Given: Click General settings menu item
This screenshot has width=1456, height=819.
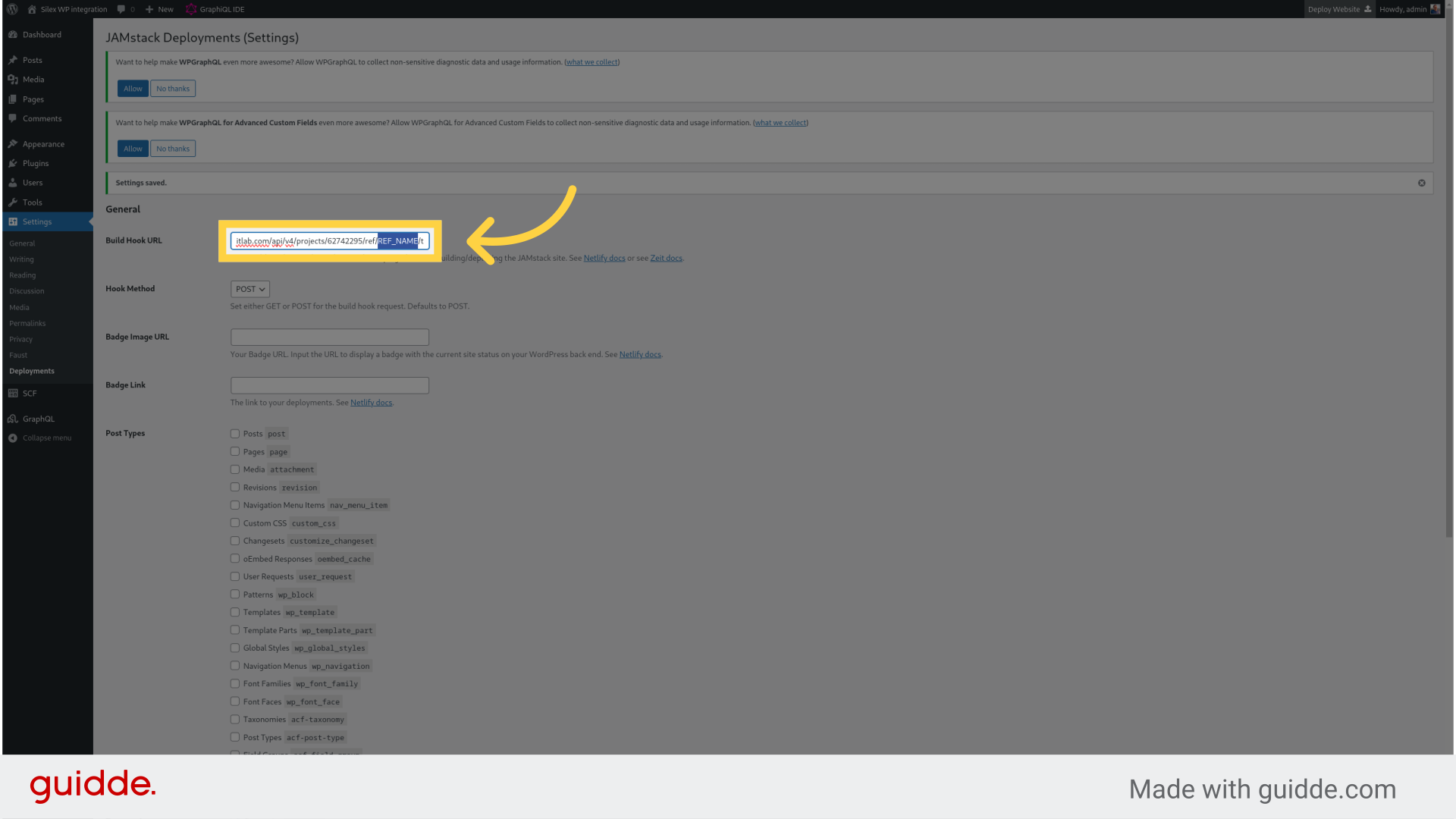Looking at the screenshot, I should 21,243.
